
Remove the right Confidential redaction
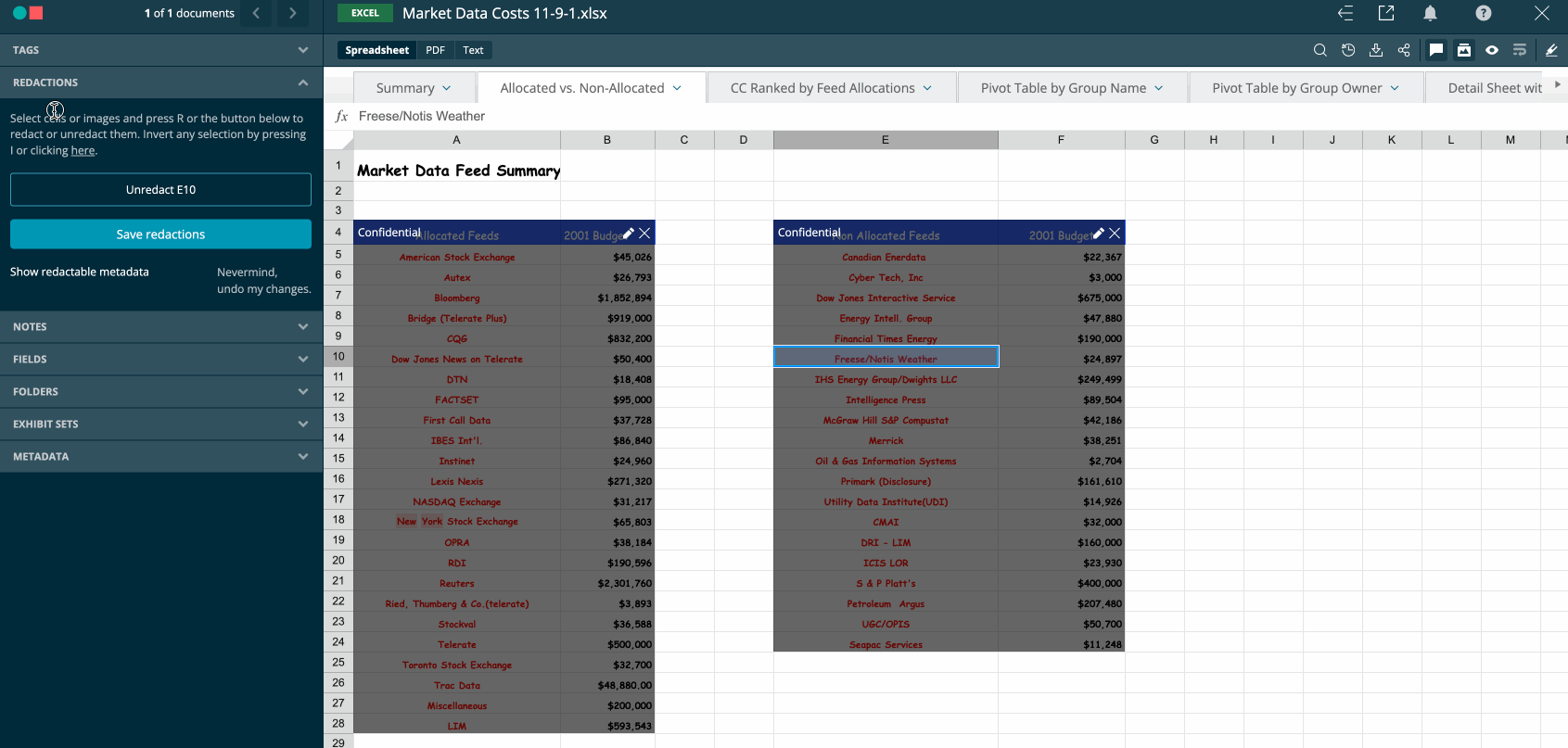click(x=1115, y=234)
